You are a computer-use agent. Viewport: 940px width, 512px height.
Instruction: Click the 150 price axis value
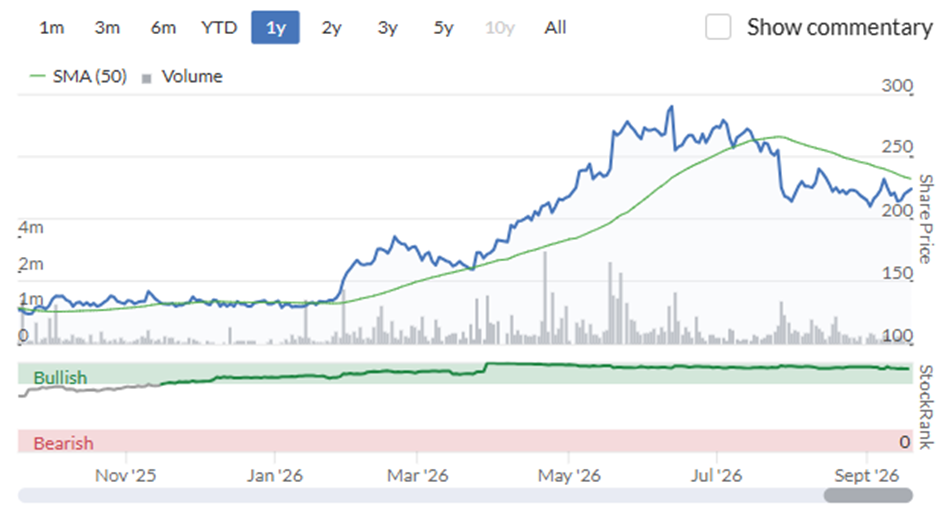[x=897, y=273]
